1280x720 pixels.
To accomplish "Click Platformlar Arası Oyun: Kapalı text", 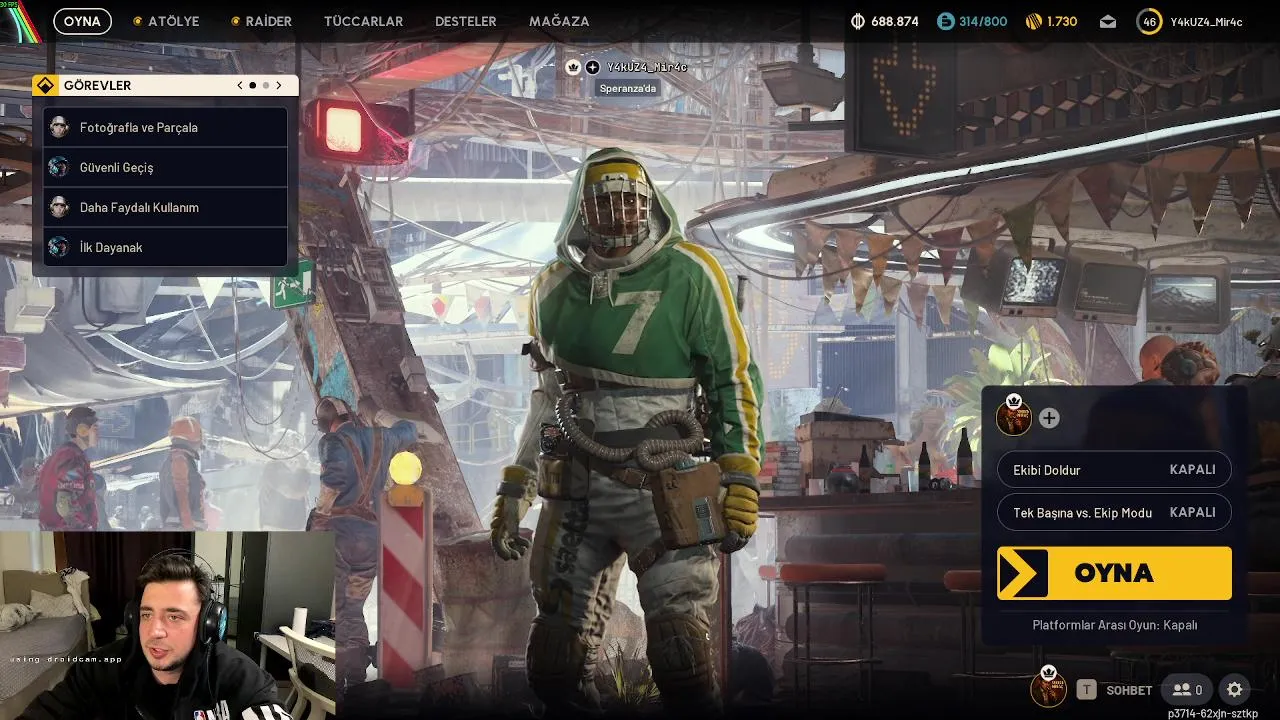I will pos(1114,625).
